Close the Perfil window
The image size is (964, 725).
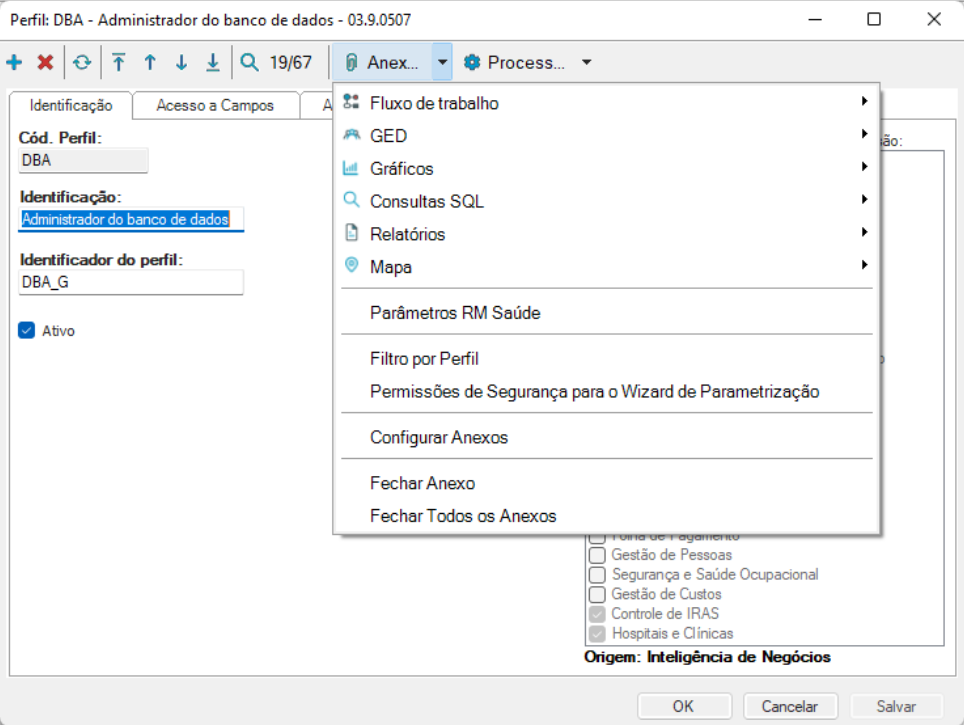point(934,19)
